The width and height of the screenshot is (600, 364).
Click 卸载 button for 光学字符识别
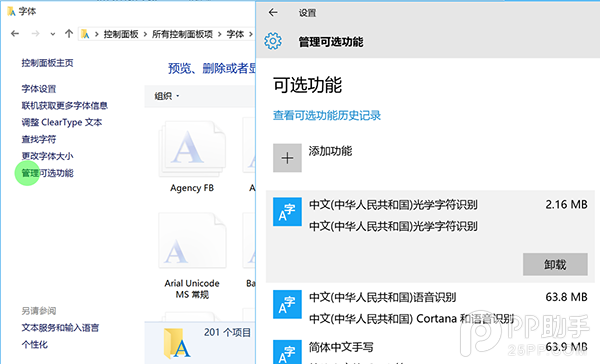pyautogui.click(x=555, y=264)
